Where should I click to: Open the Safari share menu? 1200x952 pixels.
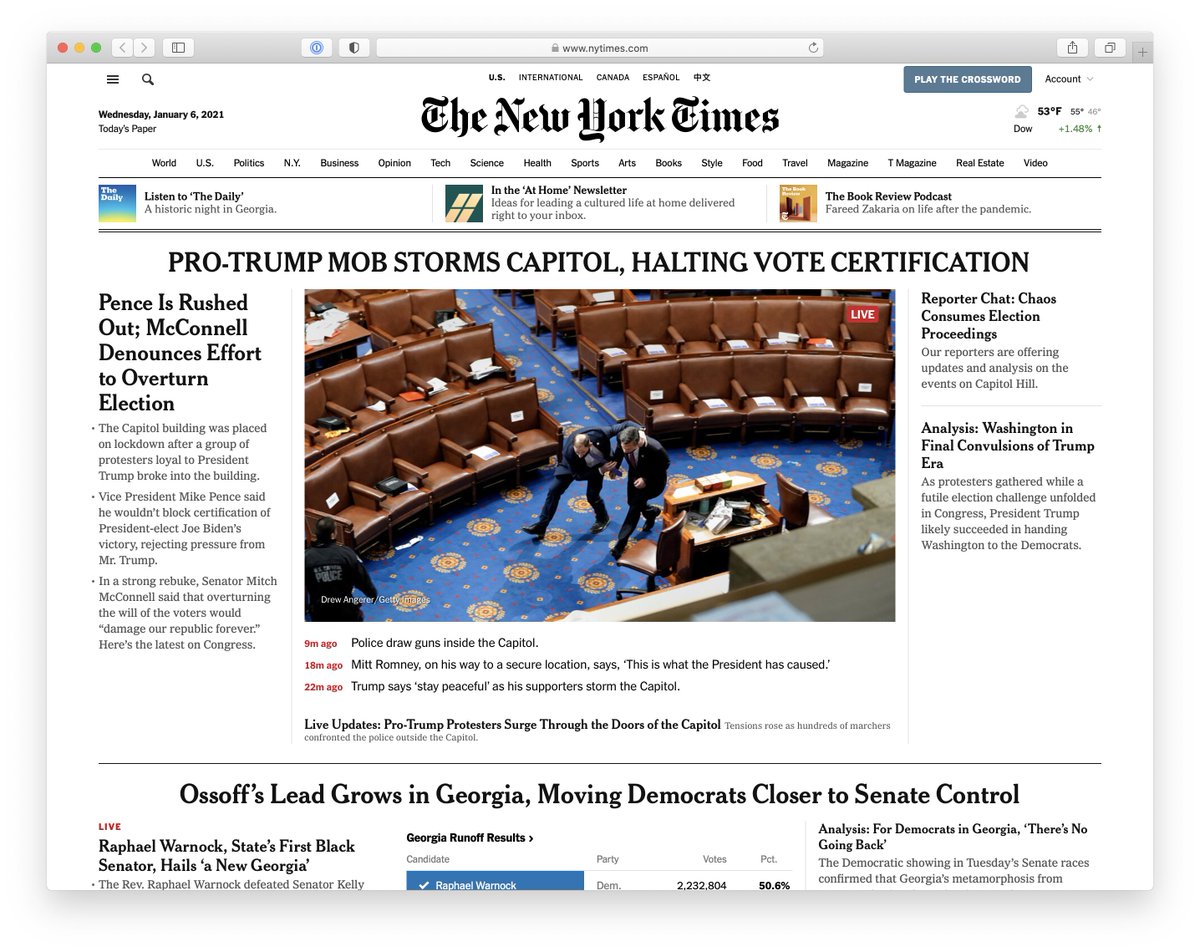click(x=1072, y=47)
